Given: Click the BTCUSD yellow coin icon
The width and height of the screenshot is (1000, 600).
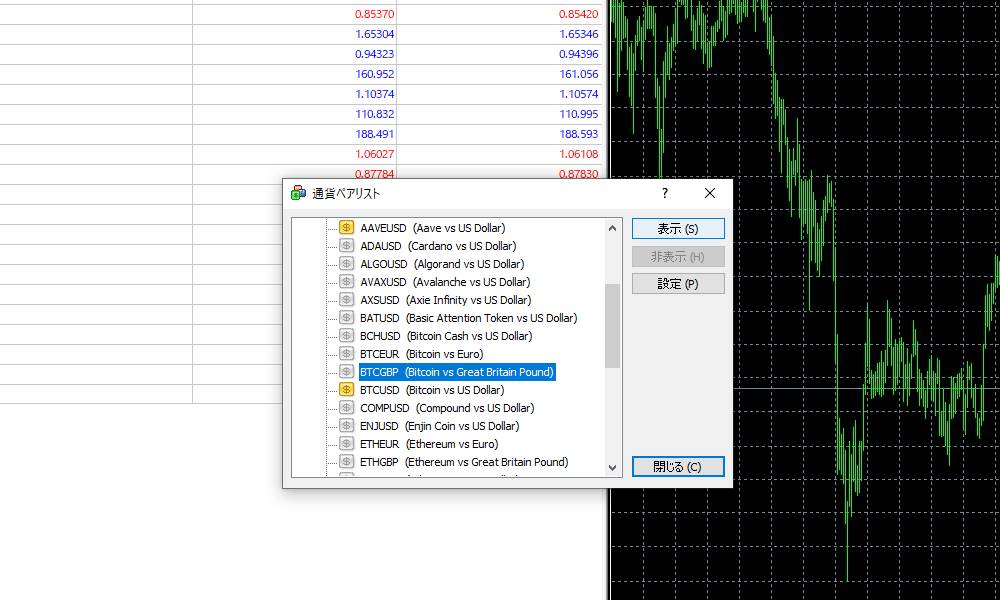Looking at the screenshot, I should pos(346,390).
